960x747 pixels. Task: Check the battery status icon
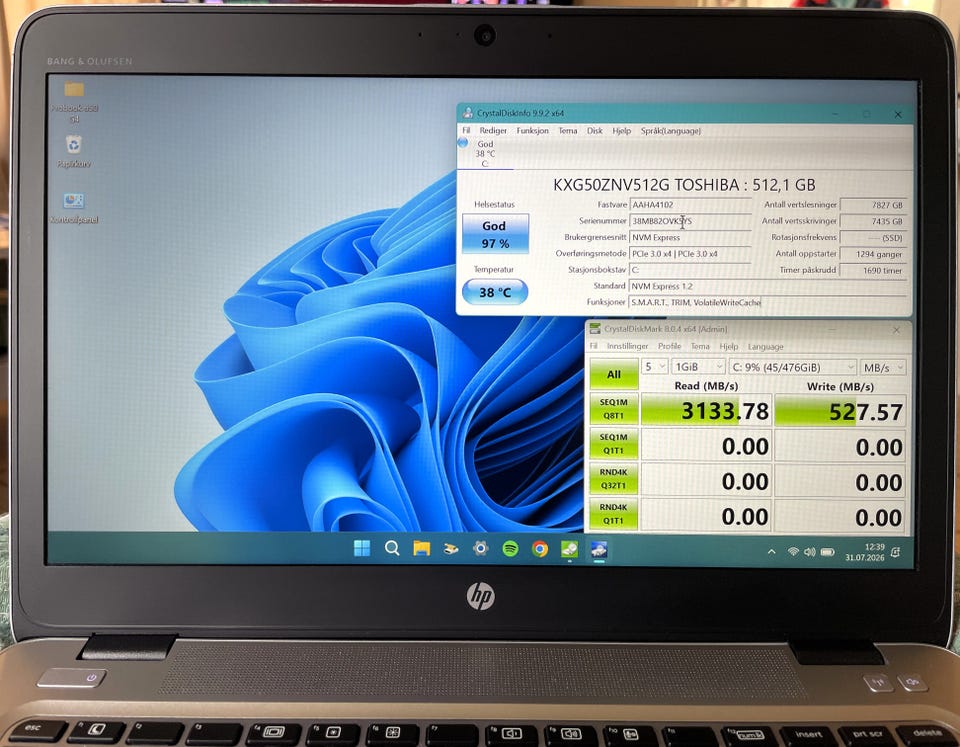[827, 552]
